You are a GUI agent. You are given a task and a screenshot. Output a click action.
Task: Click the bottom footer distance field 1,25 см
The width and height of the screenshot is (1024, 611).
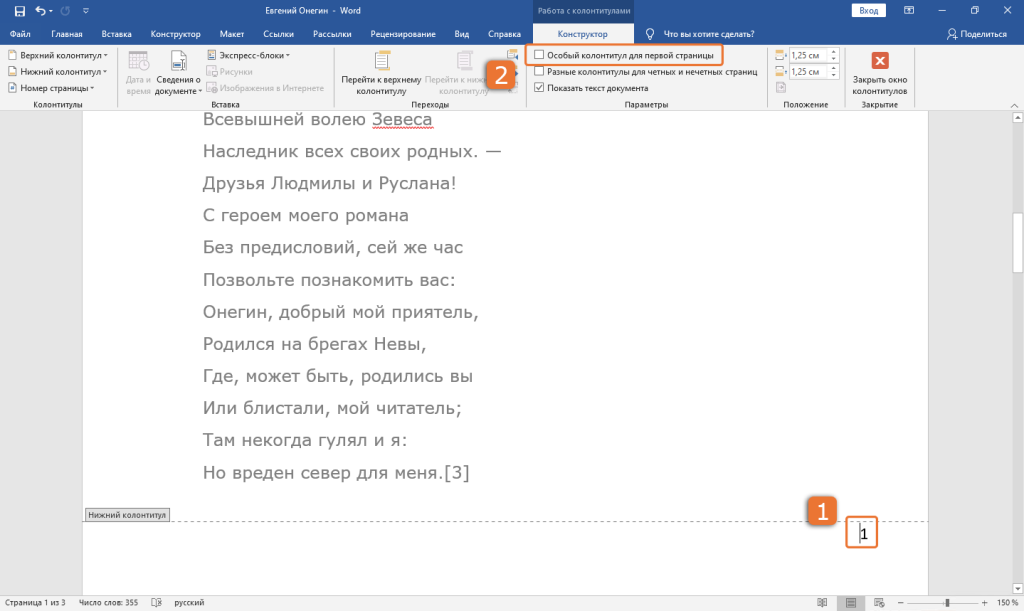[x=808, y=72]
